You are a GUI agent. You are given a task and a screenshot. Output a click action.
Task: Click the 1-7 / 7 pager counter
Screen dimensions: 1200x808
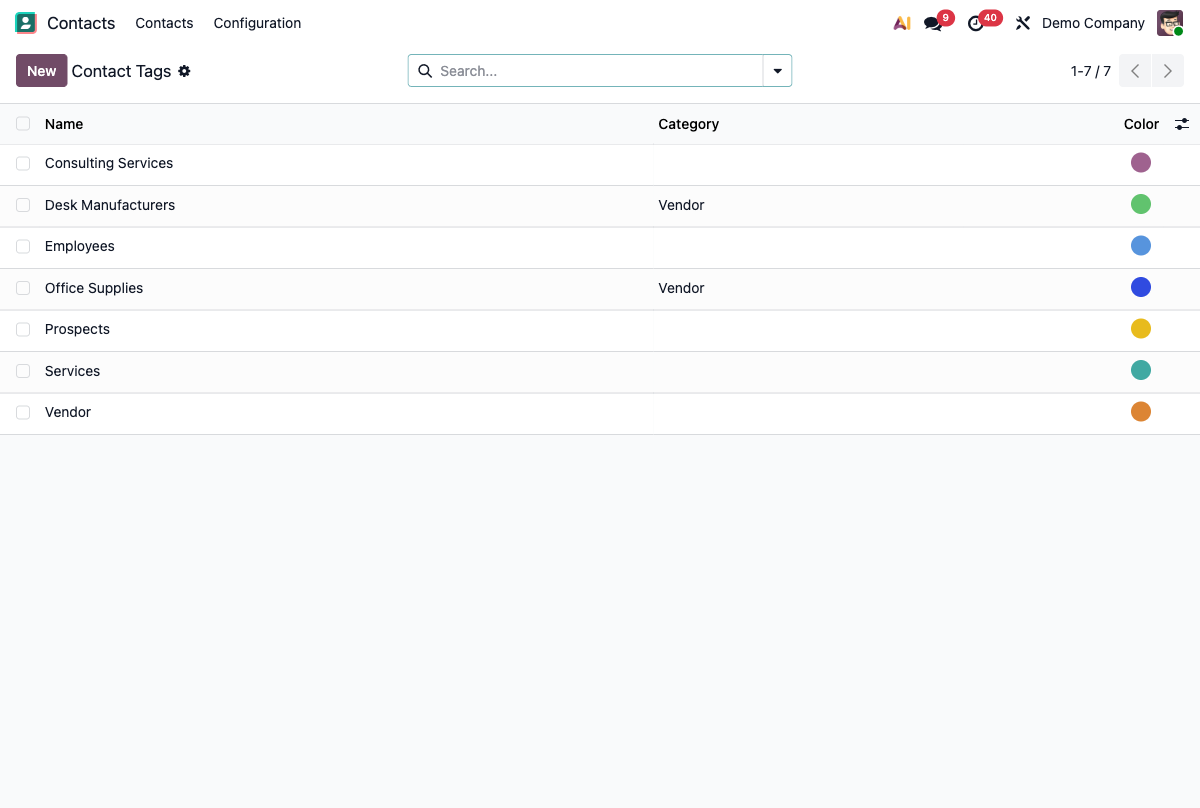click(1091, 71)
